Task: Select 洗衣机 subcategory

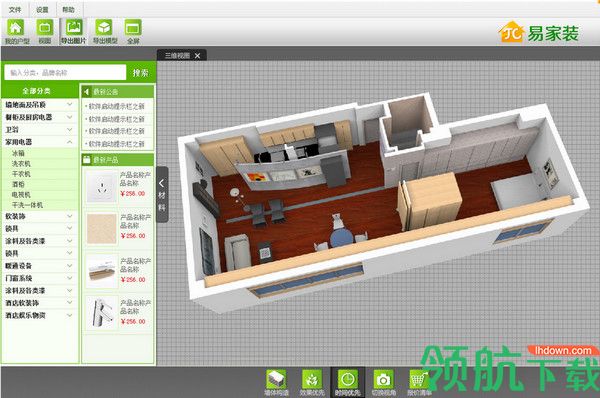Action: pyautogui.click(x=21, y=163)
